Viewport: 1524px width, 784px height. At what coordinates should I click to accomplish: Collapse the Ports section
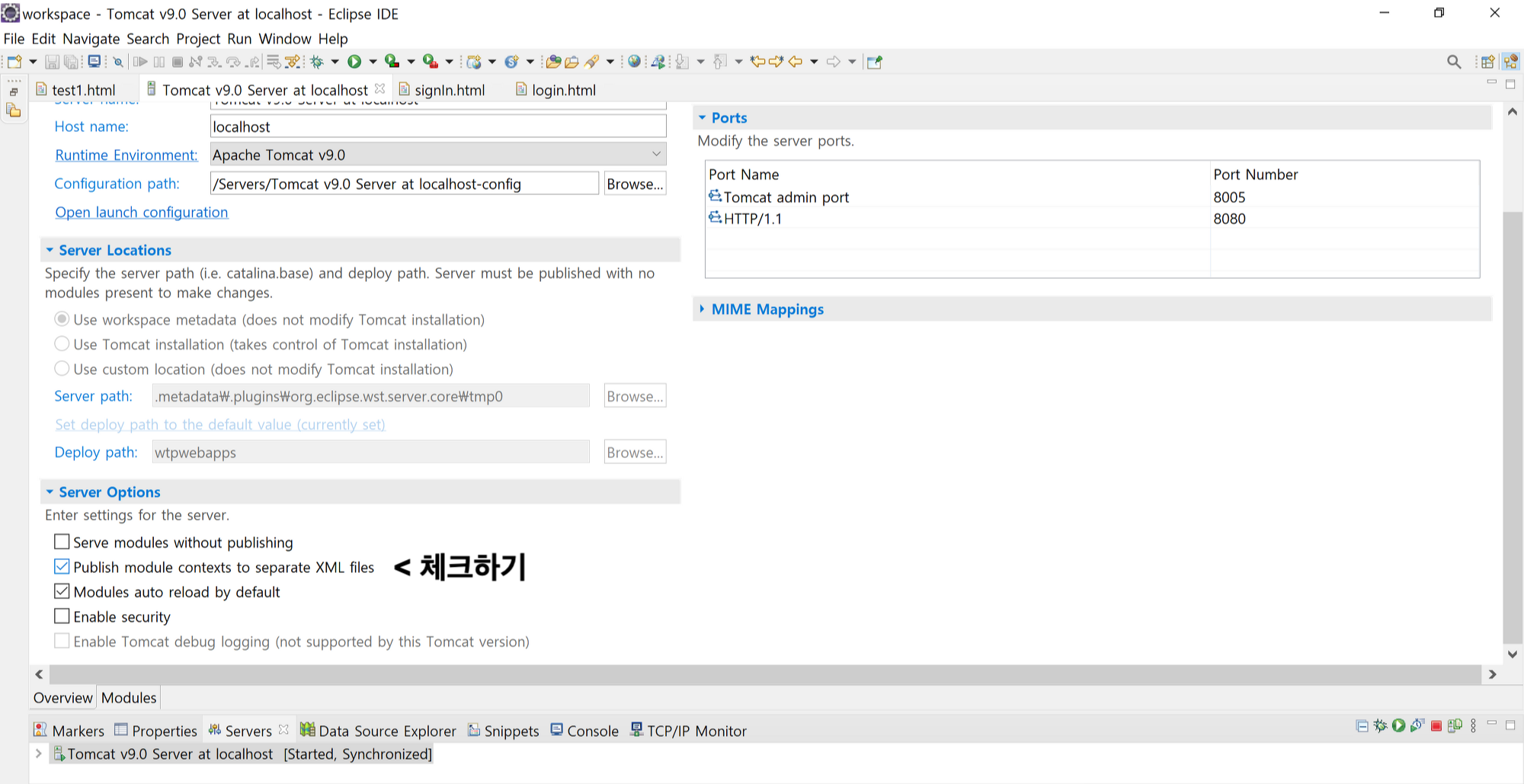coord(703,117)
